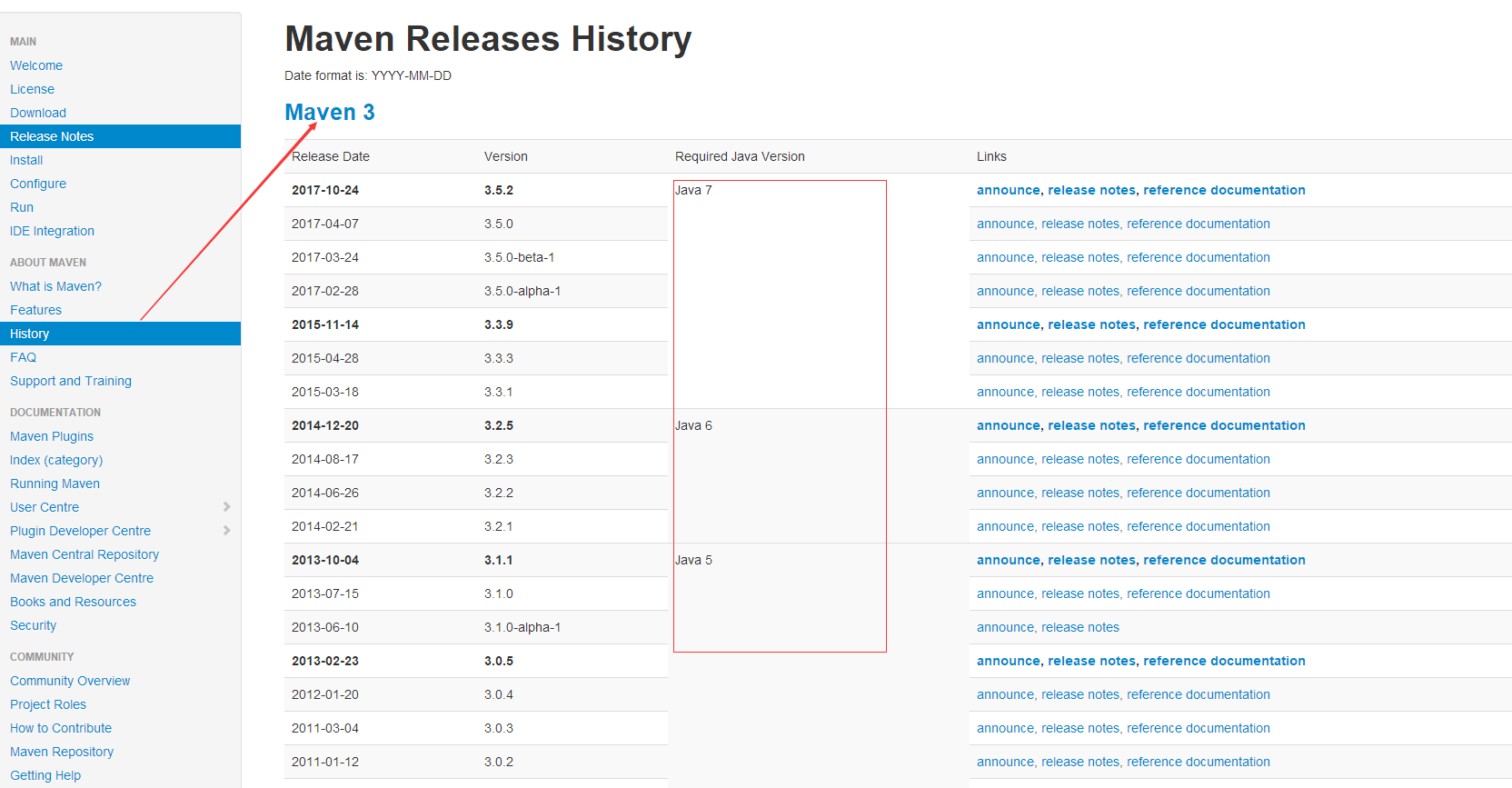Select History in the sidebar

120,334
